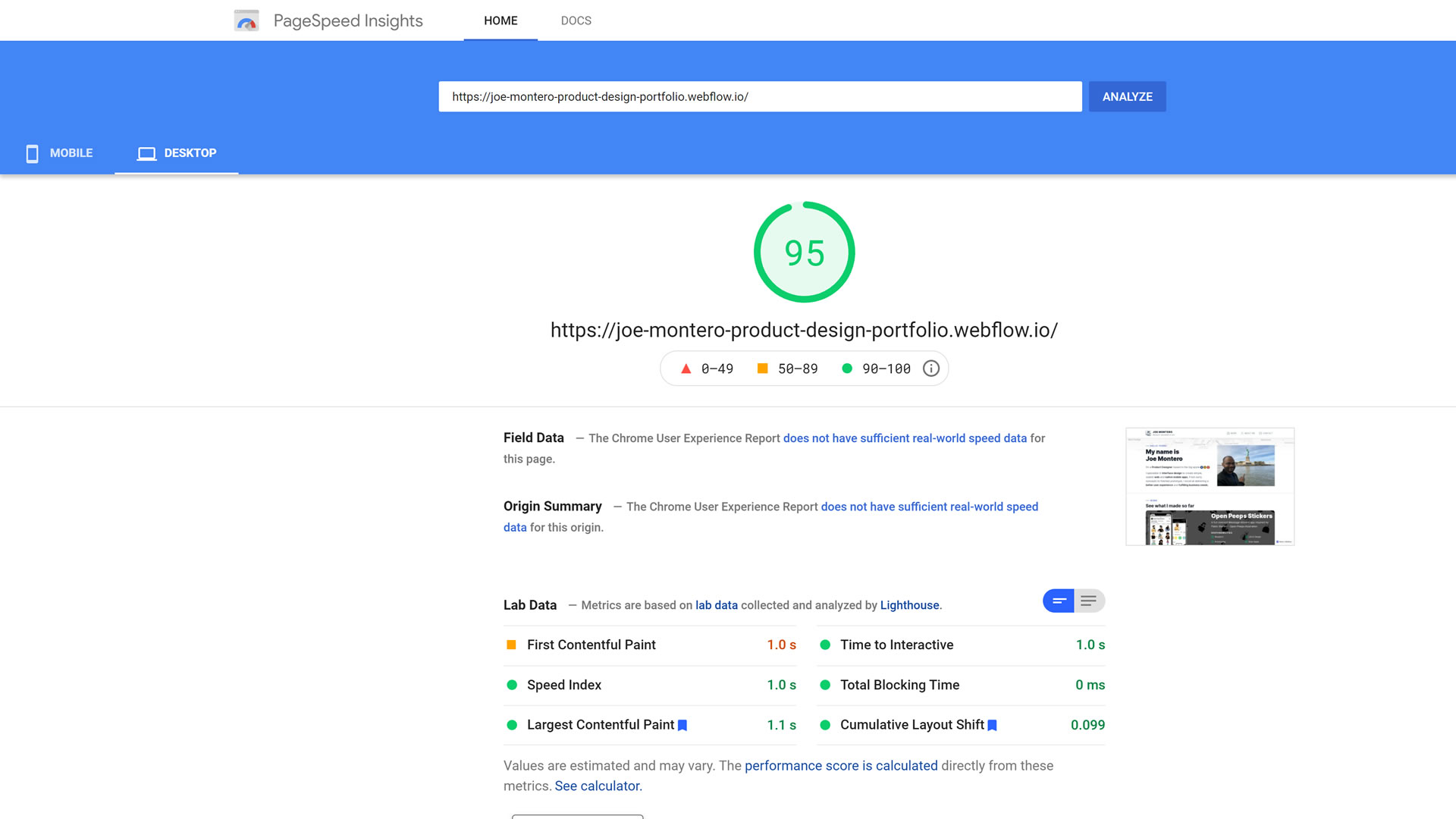Click the mobile phone icon
This screenshot has width=1456, height=819.
32,153
